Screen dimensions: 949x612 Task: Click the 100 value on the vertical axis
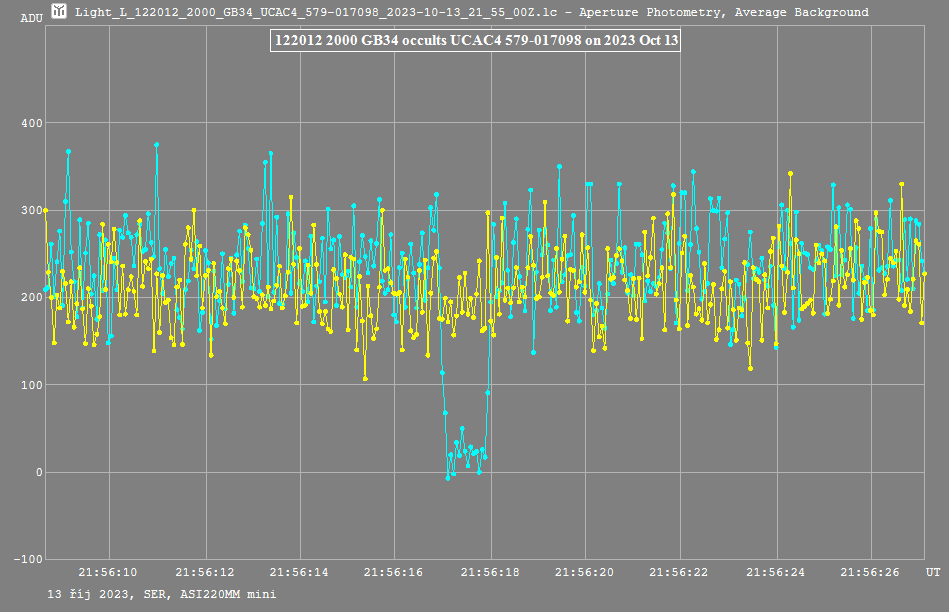32,385
